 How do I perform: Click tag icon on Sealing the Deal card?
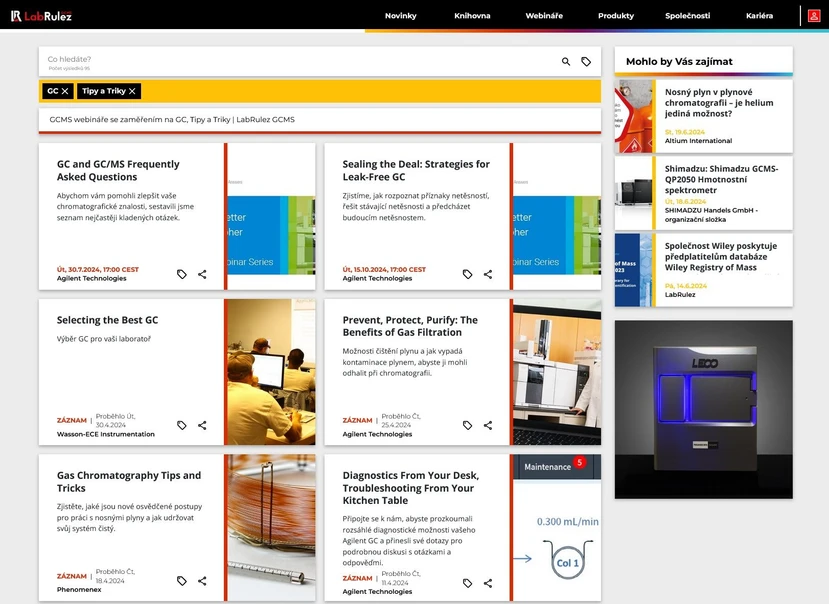click(467, 274)
